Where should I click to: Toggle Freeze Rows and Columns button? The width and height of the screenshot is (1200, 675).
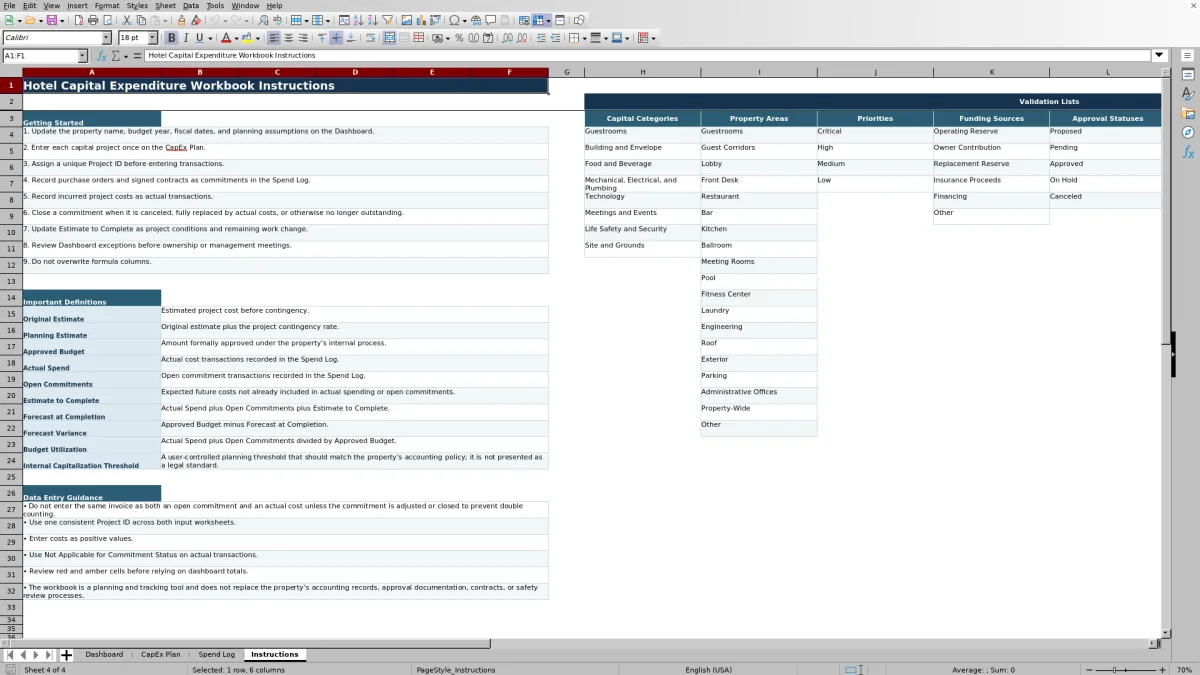[x=538, y=20]
